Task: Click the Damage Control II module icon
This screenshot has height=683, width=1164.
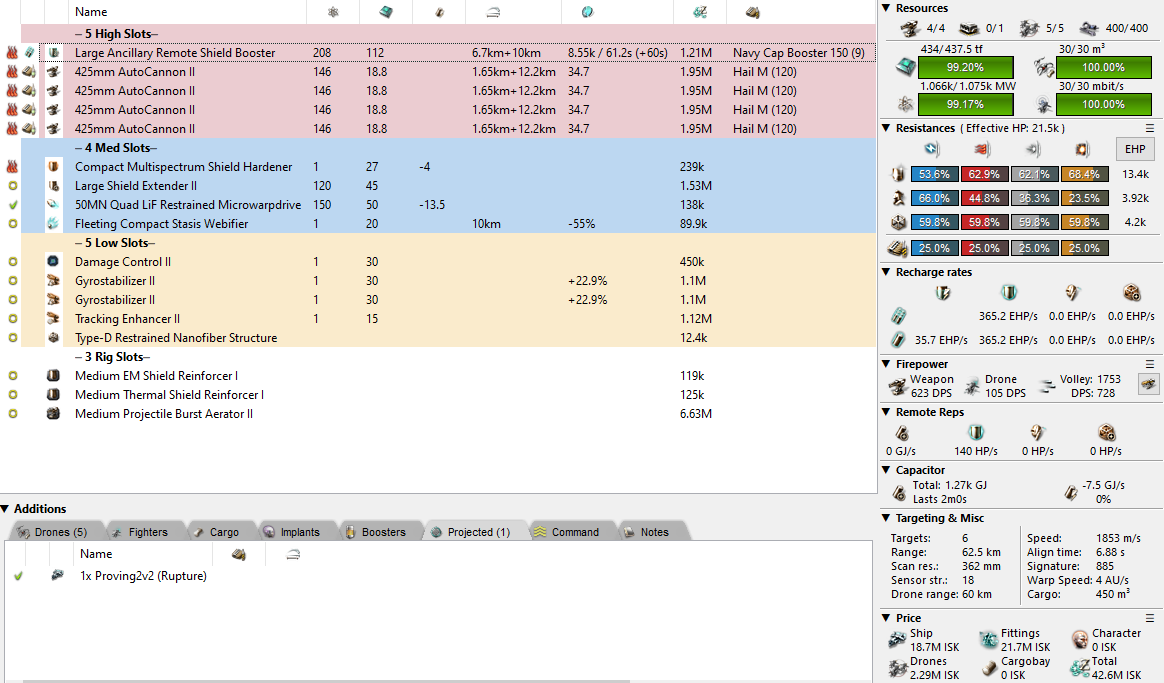Action: 54,262
